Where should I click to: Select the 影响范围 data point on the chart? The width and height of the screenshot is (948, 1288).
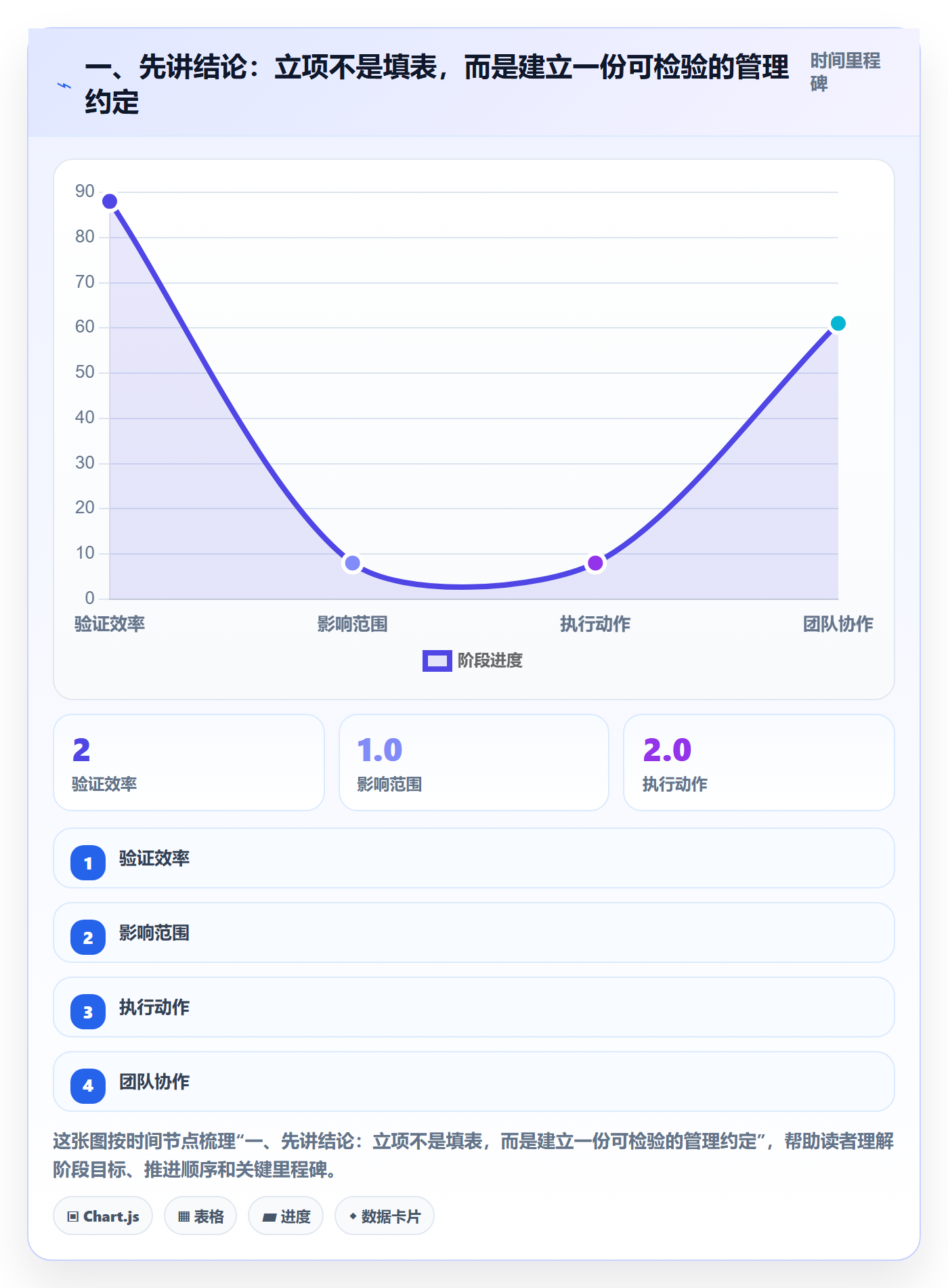(352, 563)
